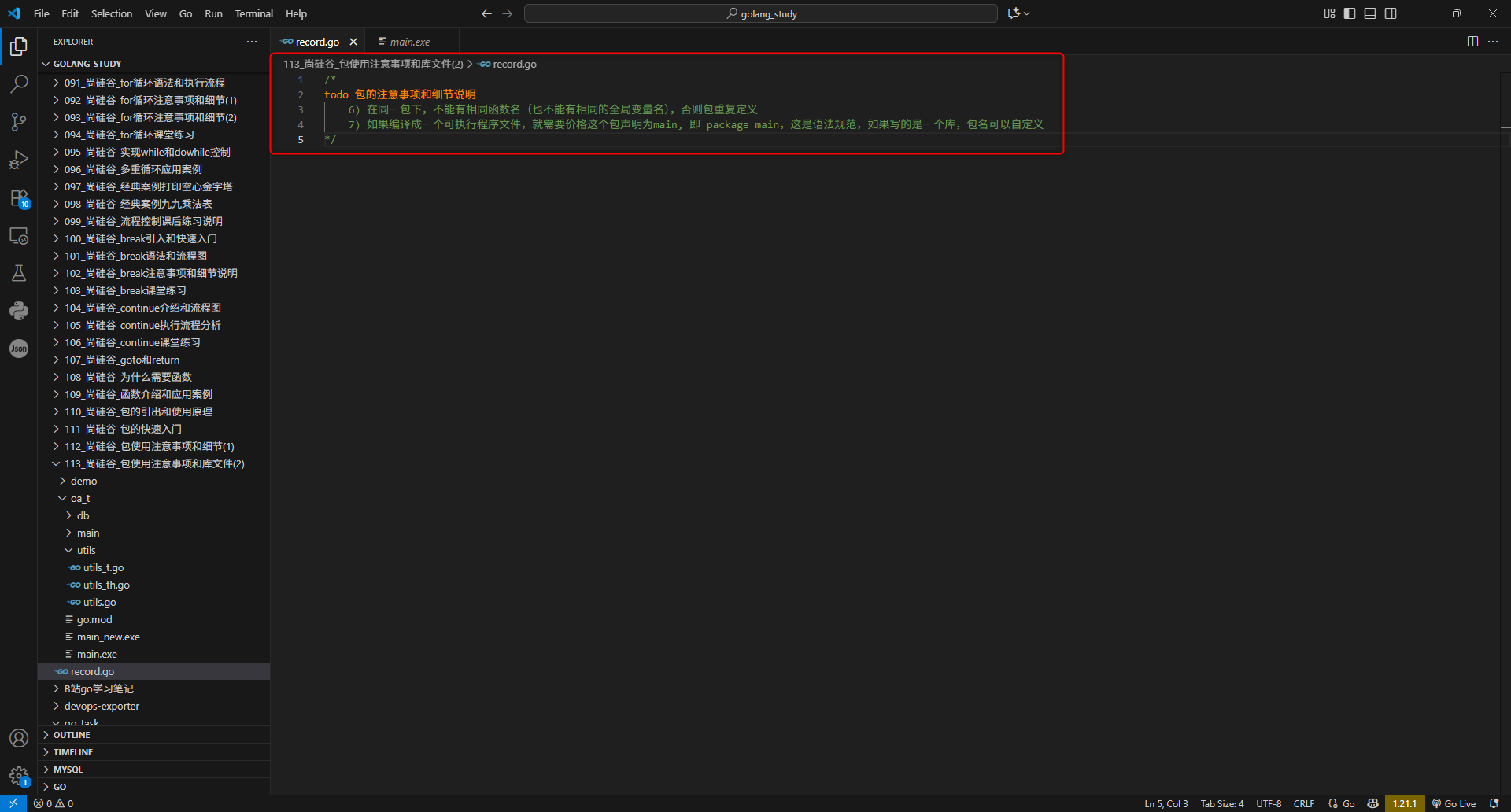Open the Python view in activity bar
This screenshot has width=1511, height=812.
(19, 311)
